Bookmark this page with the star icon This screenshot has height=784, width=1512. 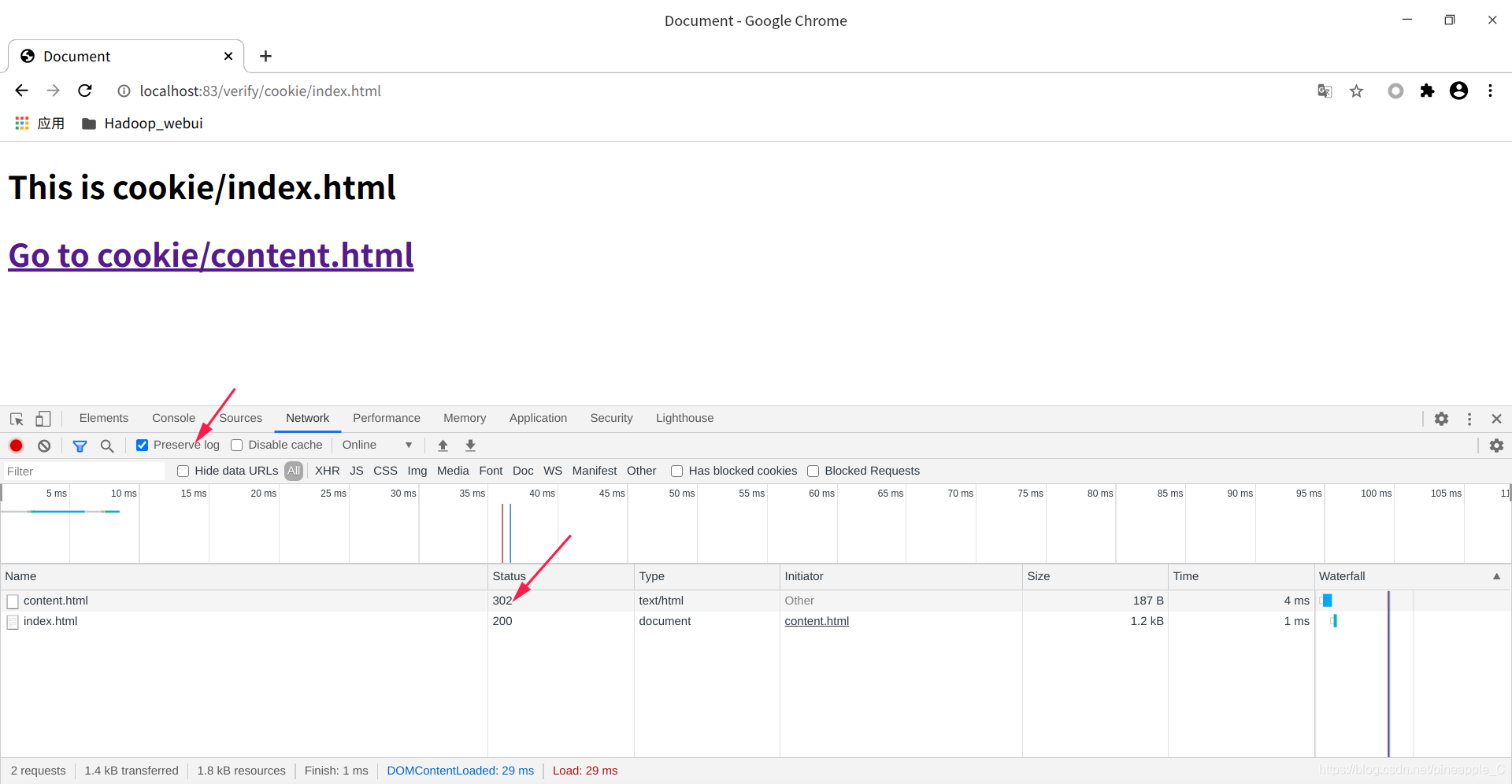click(x=1356, y=91)
